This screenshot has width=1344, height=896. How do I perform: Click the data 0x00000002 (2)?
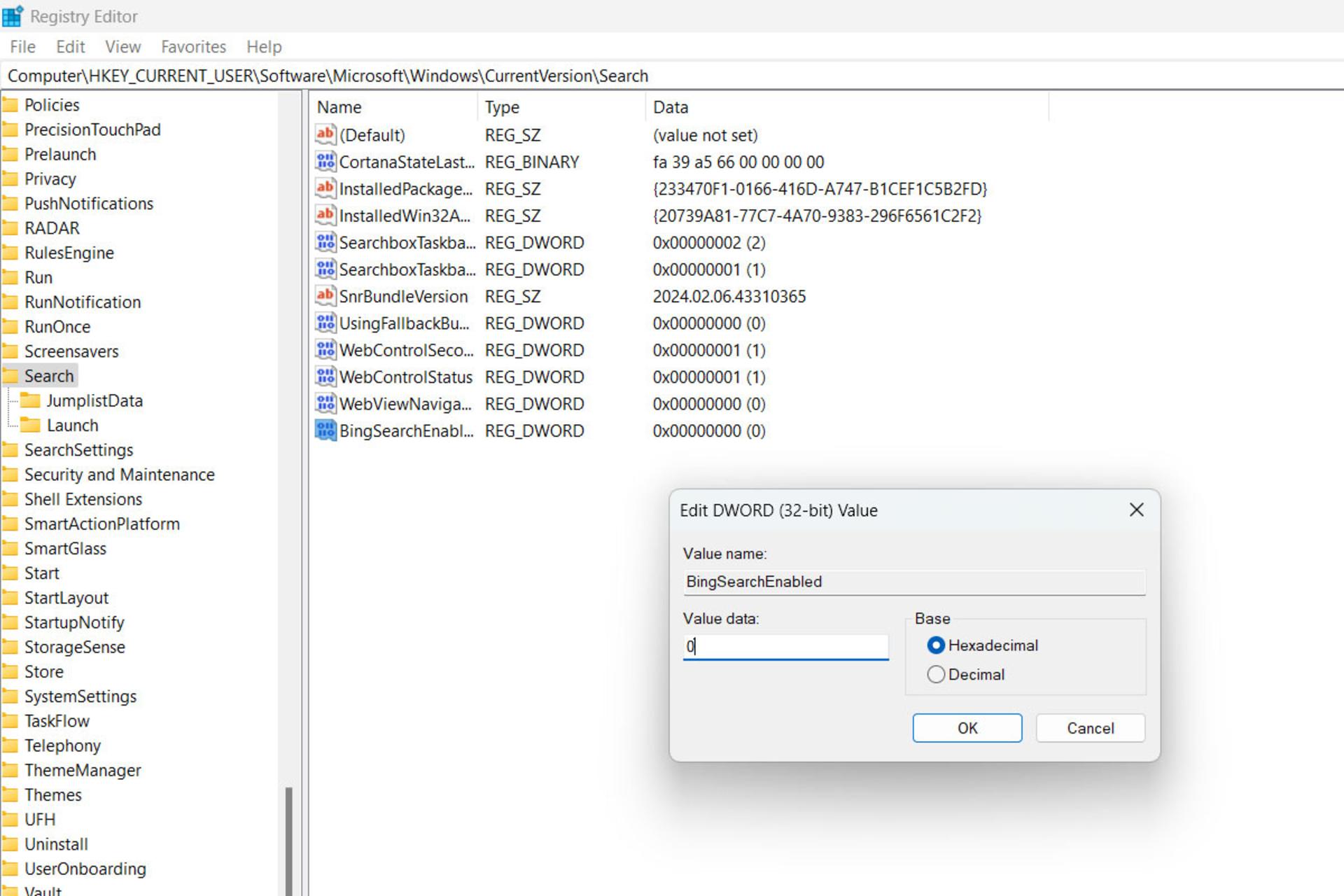coord(709,243)
